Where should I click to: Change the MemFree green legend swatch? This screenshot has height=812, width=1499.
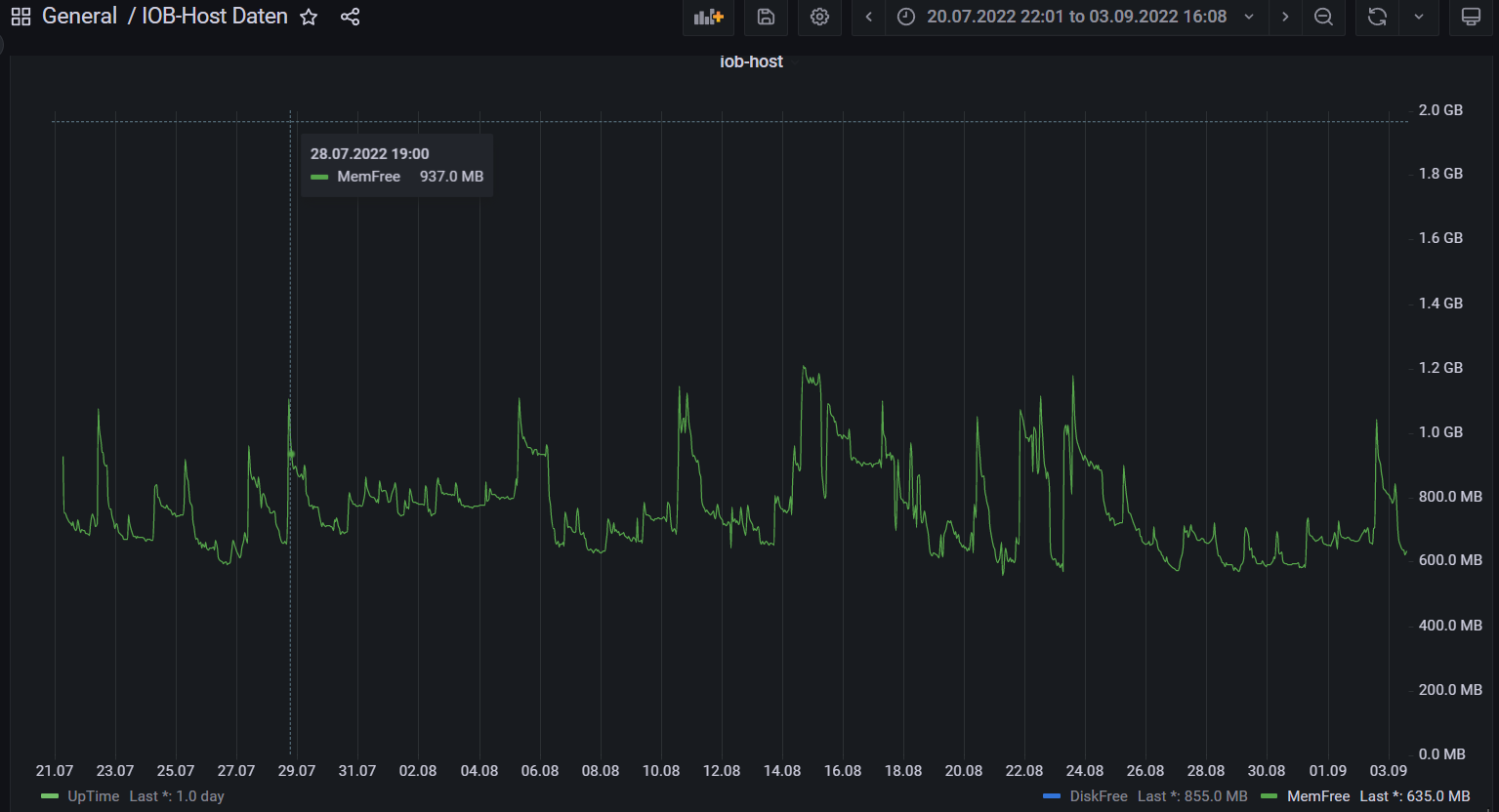(x=1270, y=796)
